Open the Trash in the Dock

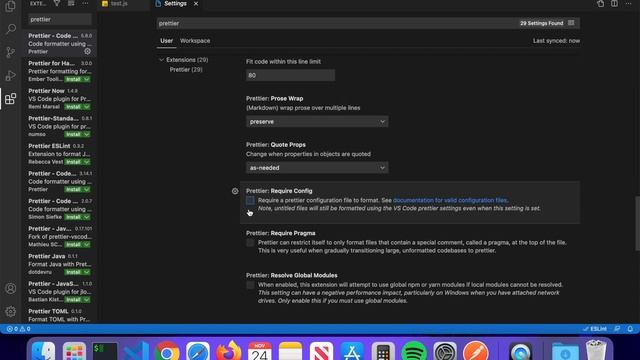(596, 351)
